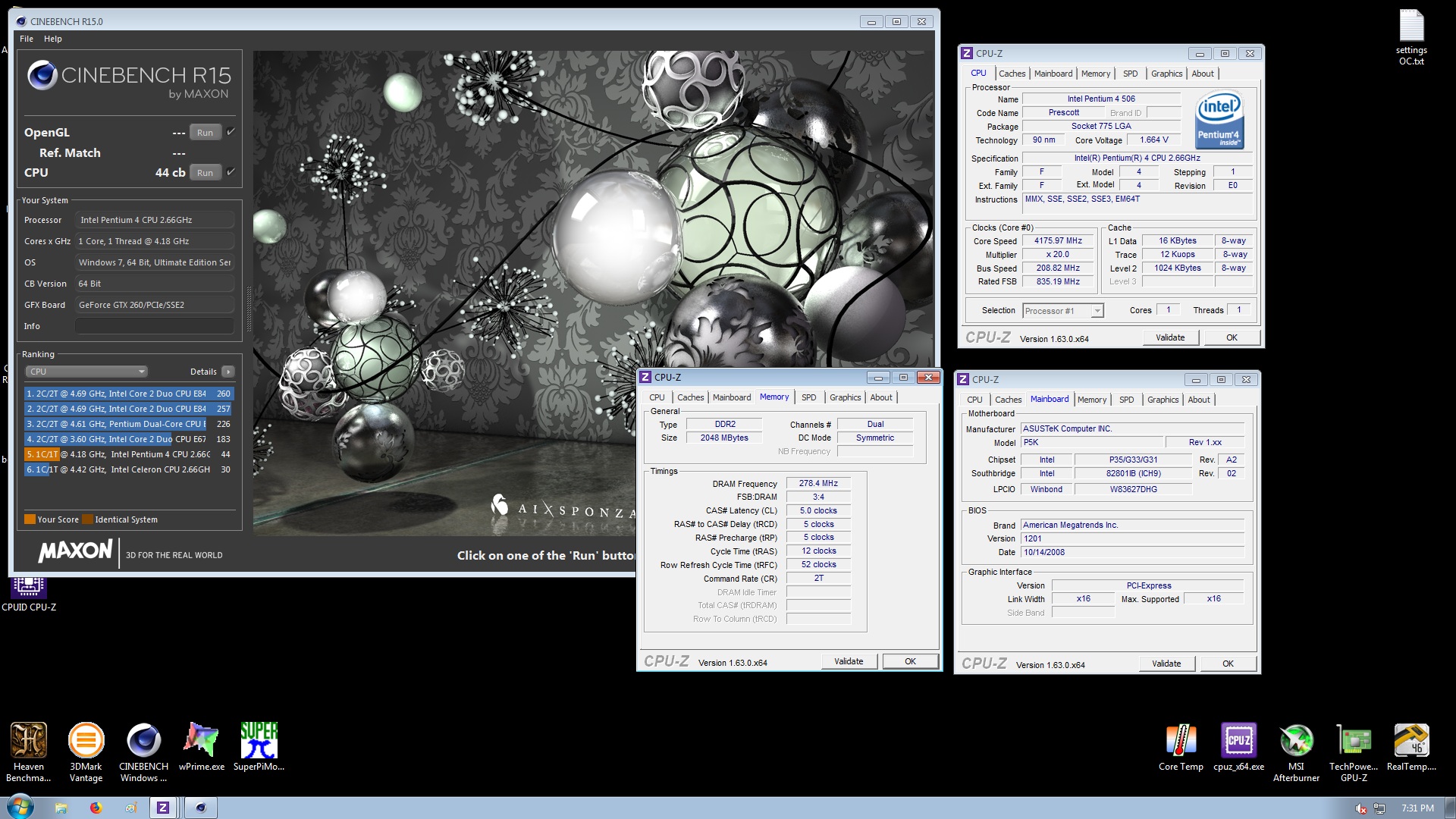Screen dimensions: 1456x819
Task: Open About tab in top CPU-Z window
Action: pos(1202,74)
